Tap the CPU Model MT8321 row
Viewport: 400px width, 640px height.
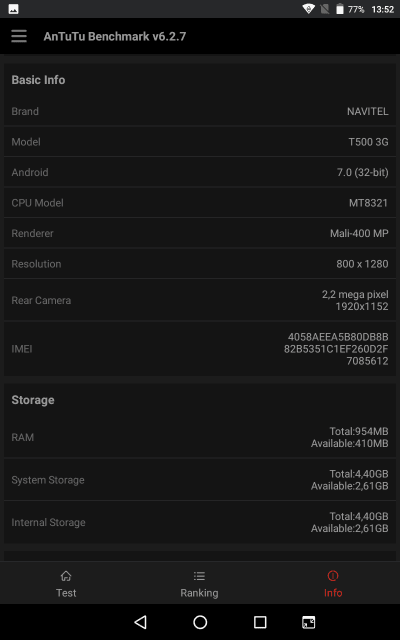coord(200,203)
